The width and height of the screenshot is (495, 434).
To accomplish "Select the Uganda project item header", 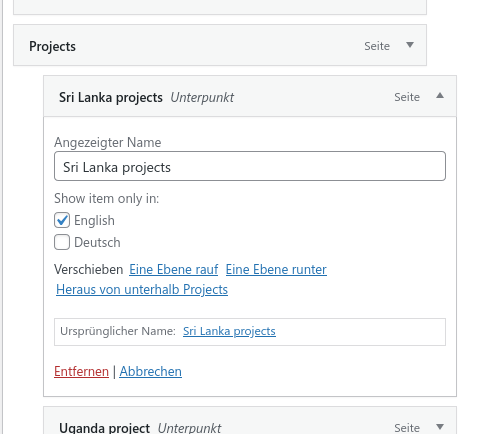I will [x=250, y=421].
